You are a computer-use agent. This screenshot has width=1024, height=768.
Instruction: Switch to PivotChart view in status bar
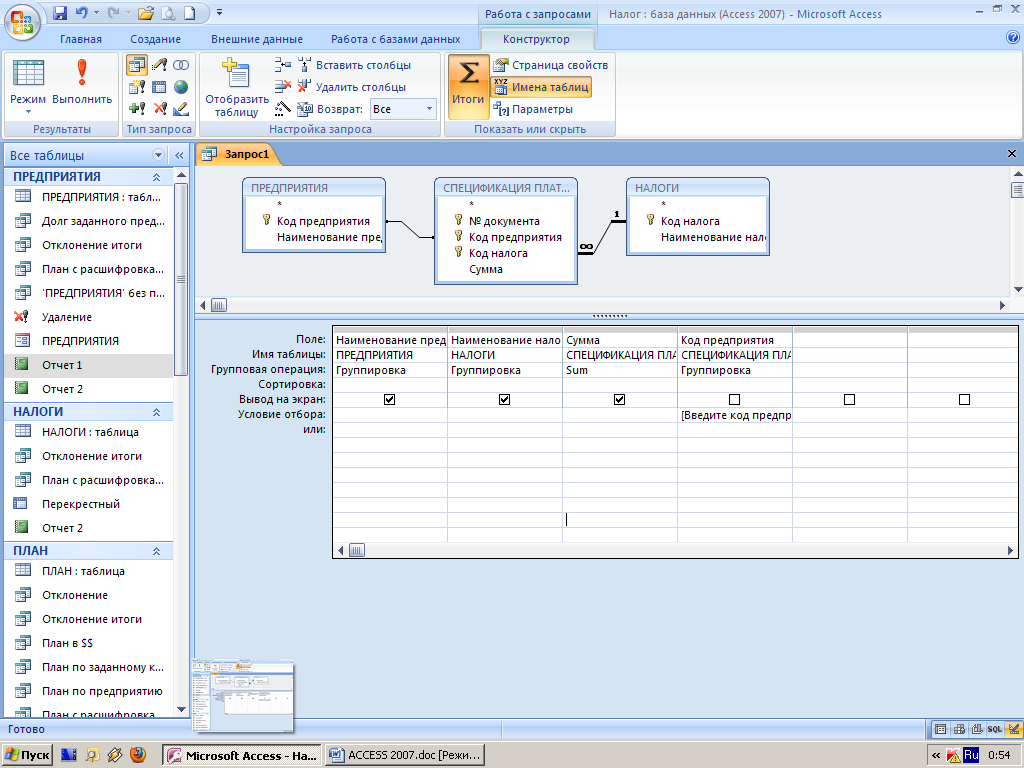click(x=976, y=729)
